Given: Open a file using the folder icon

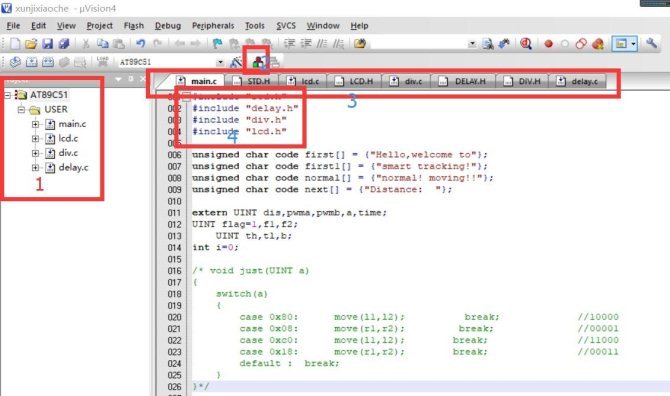Looking at the screenshot, I should point(31,44).
